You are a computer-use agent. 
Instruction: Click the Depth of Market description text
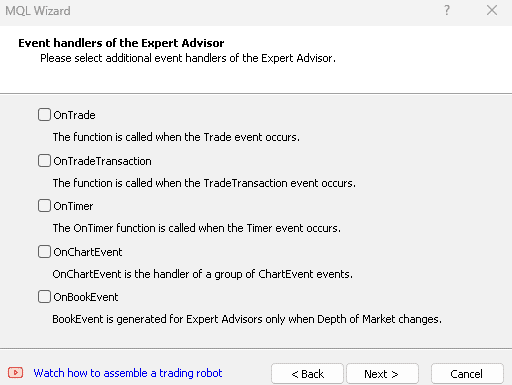tap(247, 319)
